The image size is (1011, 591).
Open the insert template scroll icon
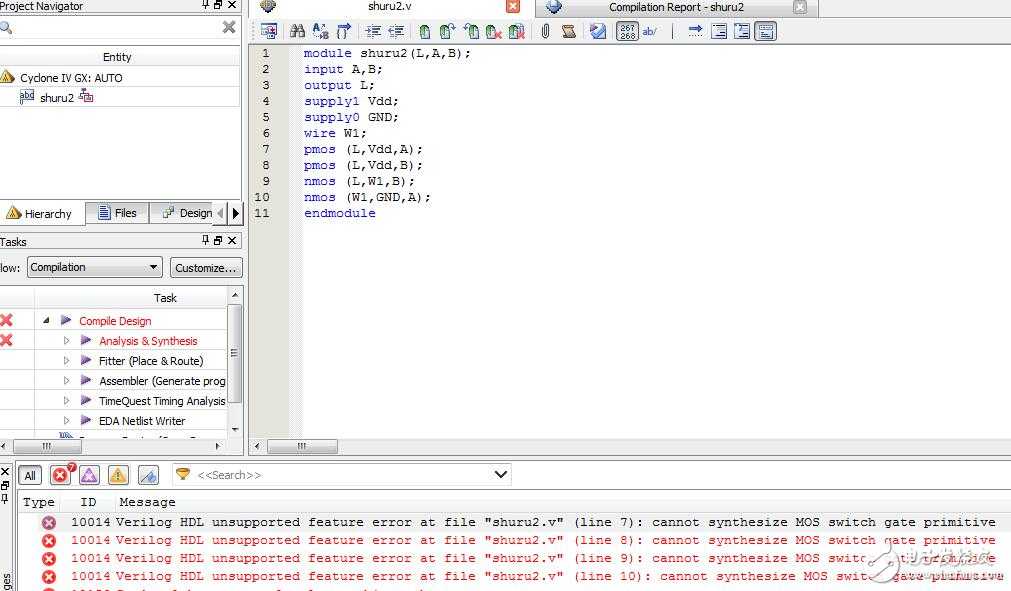[x=569, y=31]
